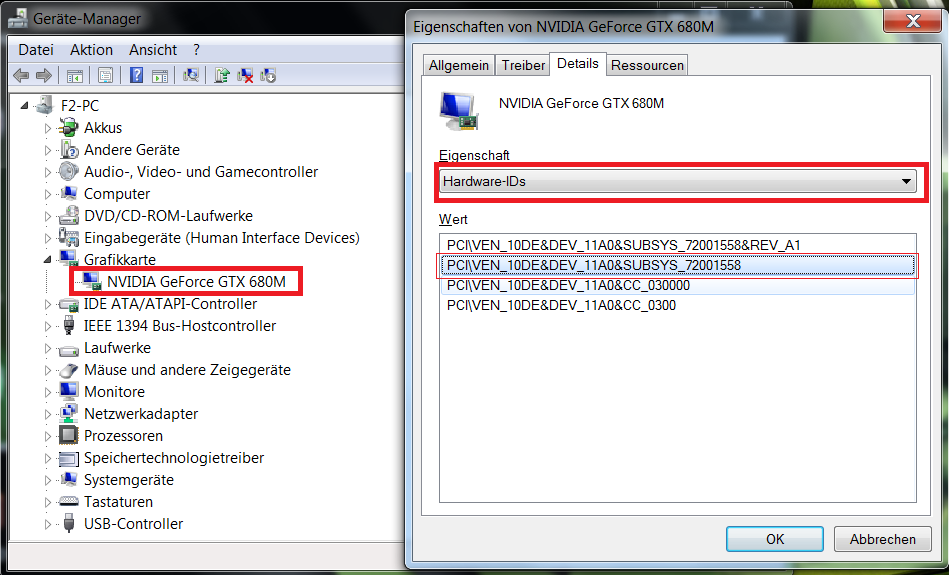
Task: Click the Geräte-Manager title bar icon
Action: click(18, 20)
